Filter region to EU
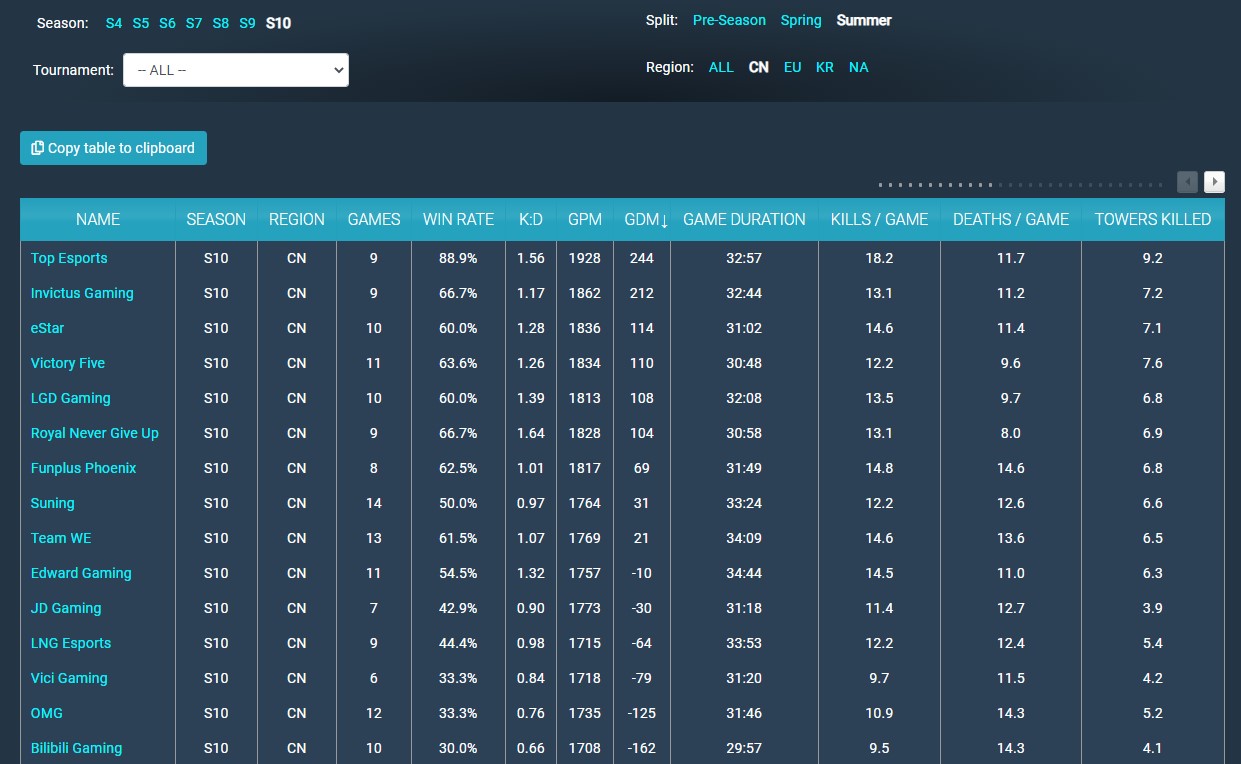 (792, 67)
